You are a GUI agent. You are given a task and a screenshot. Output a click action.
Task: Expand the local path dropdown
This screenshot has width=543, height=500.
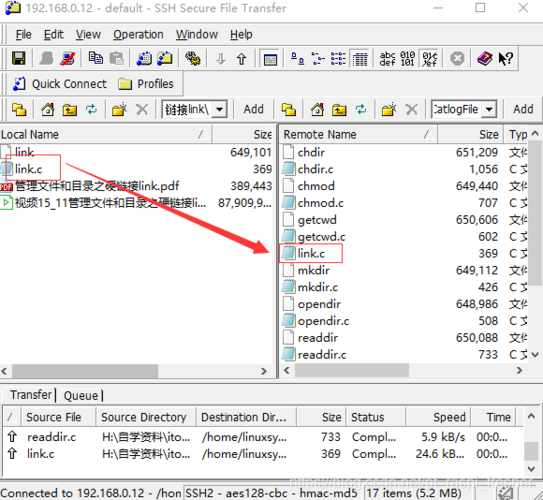click(220, 109)
